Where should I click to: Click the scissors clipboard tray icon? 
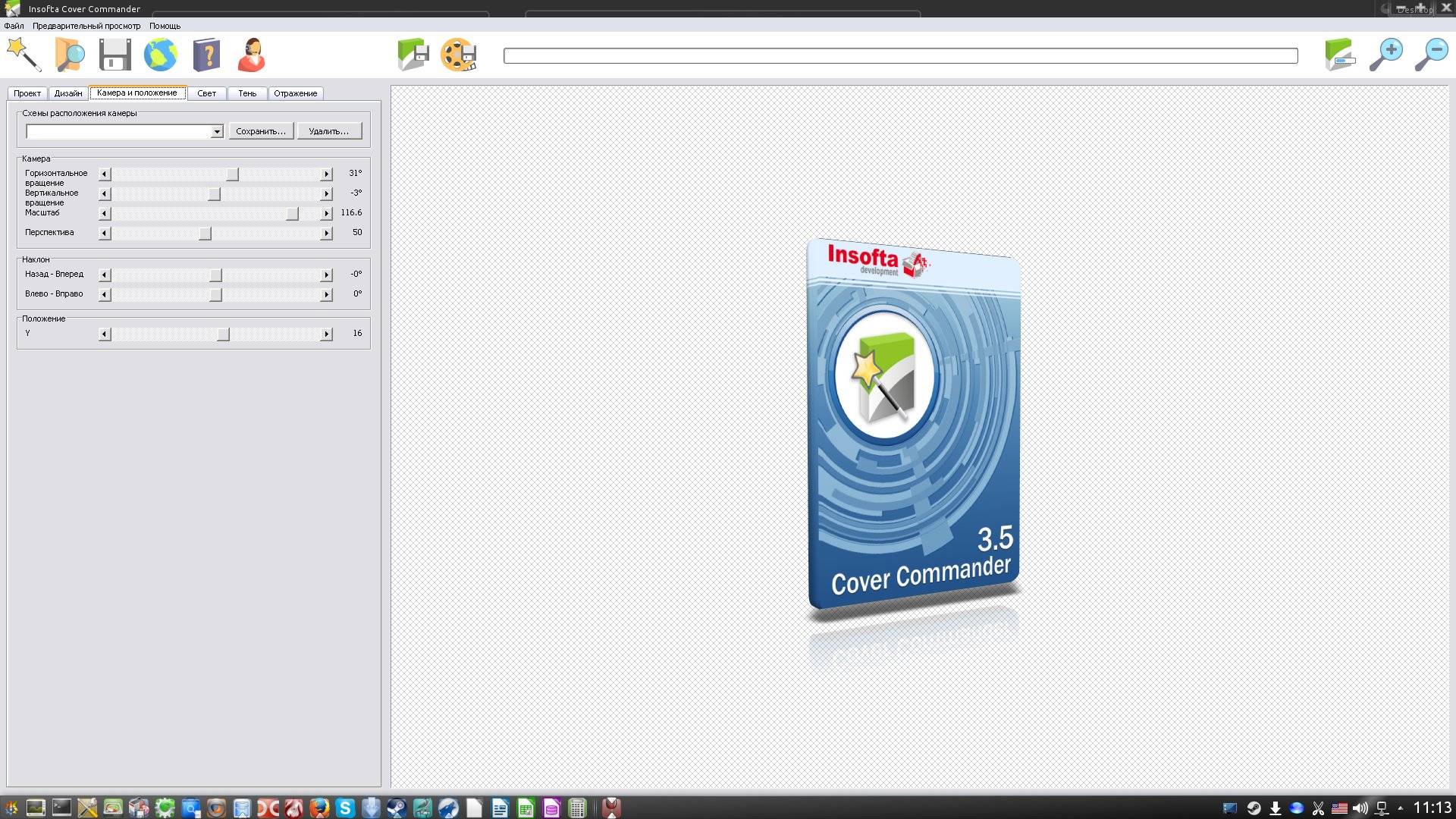pos(1318,808)
